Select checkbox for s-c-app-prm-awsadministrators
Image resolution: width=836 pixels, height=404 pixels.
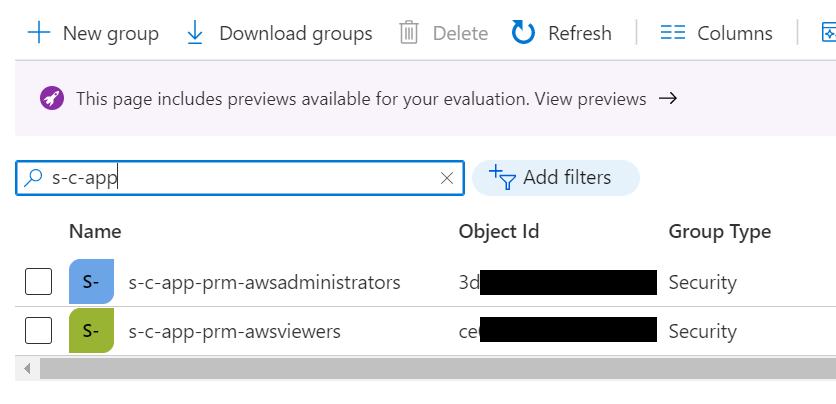[38, 283]
